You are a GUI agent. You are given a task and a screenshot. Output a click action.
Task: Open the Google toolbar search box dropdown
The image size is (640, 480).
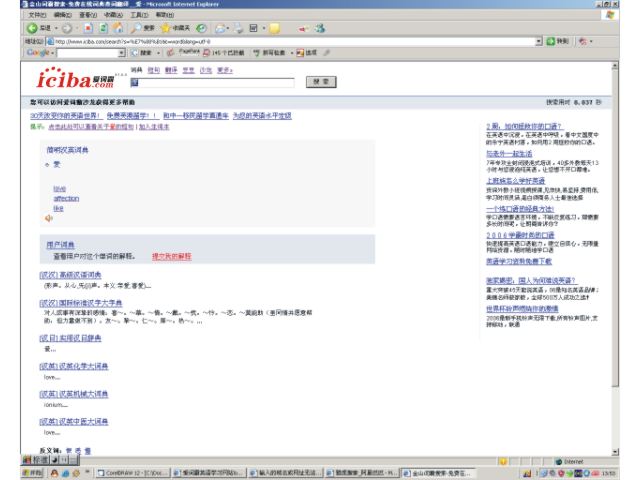[121, 53]
